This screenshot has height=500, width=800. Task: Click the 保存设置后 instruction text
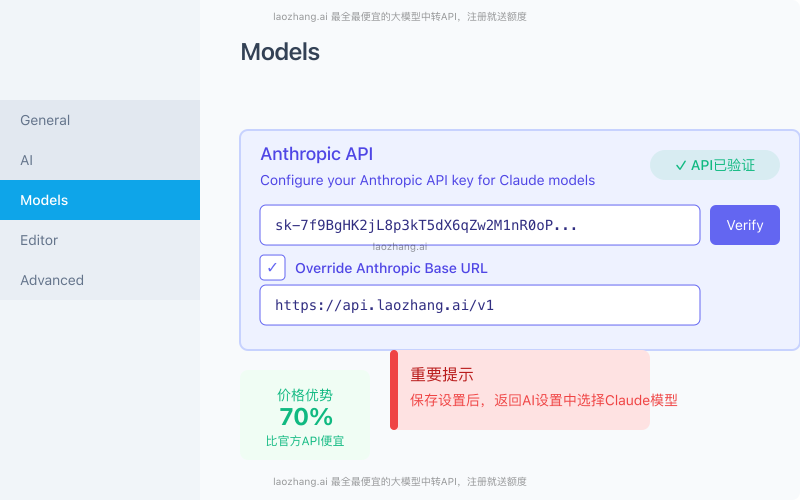[543, 400]
